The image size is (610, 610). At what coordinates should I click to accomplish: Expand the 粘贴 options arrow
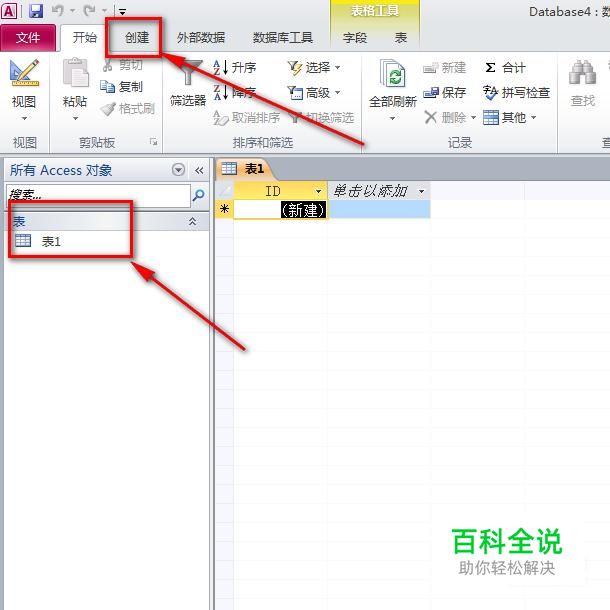tap(75, 118)
